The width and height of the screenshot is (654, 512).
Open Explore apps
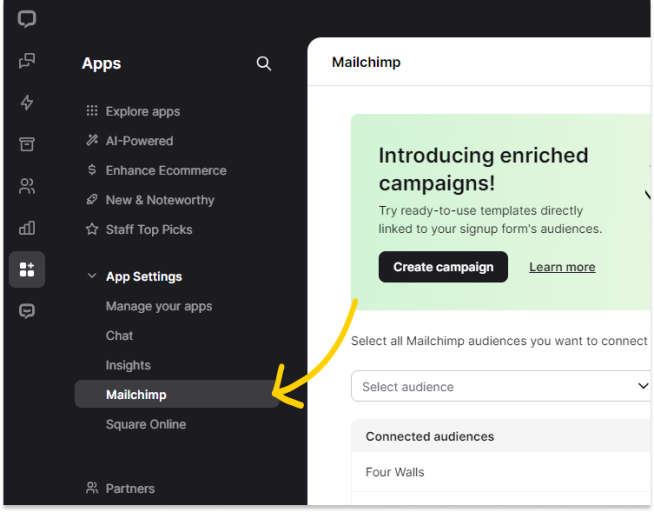(133, 111)
